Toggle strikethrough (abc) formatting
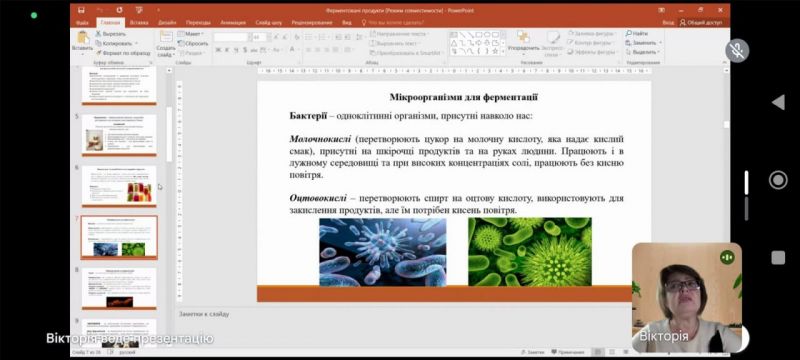The width and height of the screenshot is (800, 360). pyautogui.click(x=254, y=50)
